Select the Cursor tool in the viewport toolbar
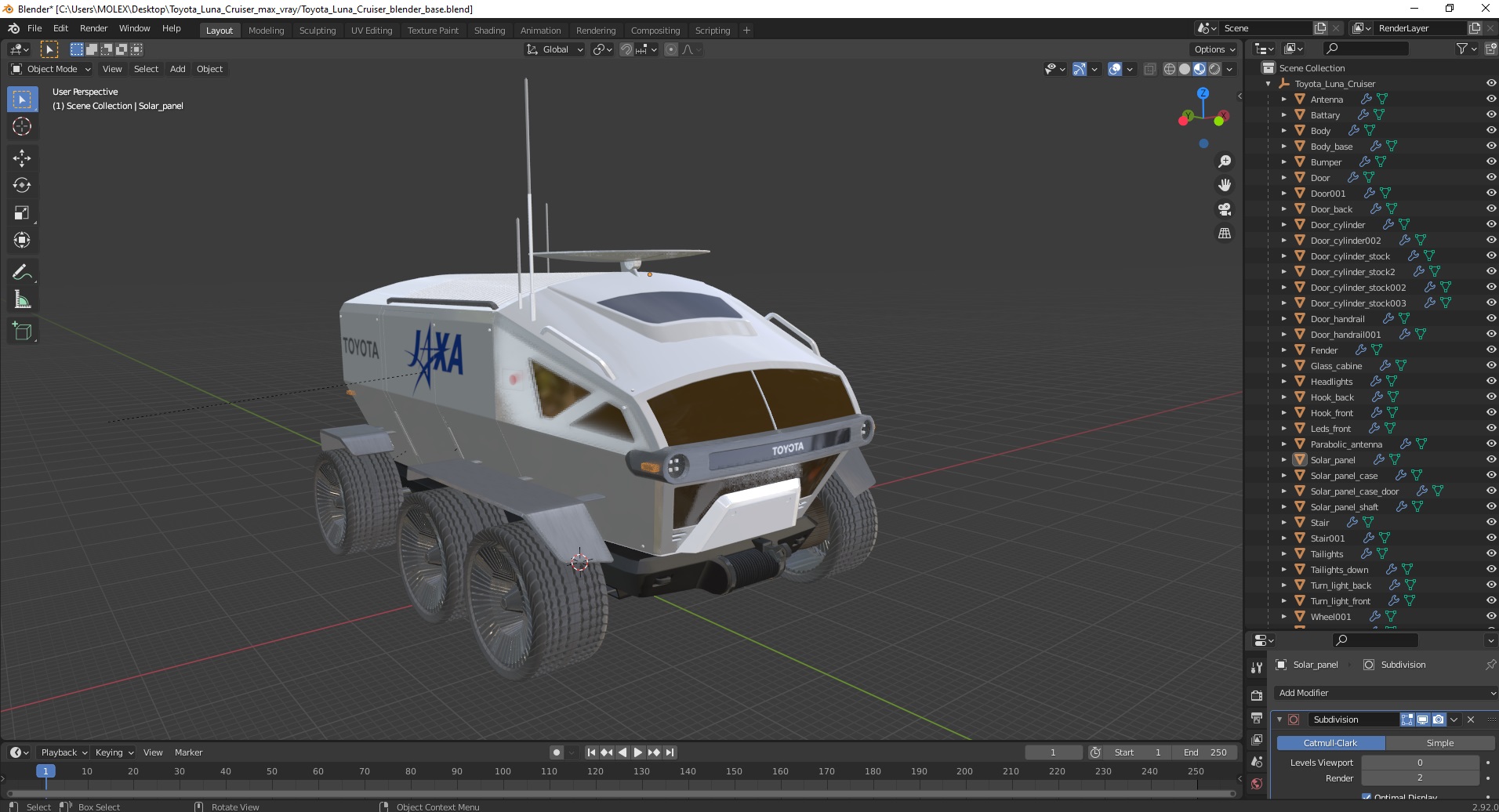1499x812 pixels. coord(22,126)
